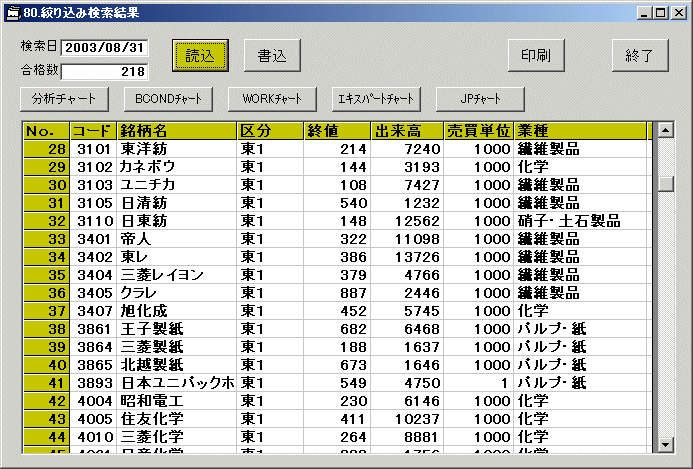Click the code cell 3405
This screenshot has width=693, height=469.
(93, 293)
